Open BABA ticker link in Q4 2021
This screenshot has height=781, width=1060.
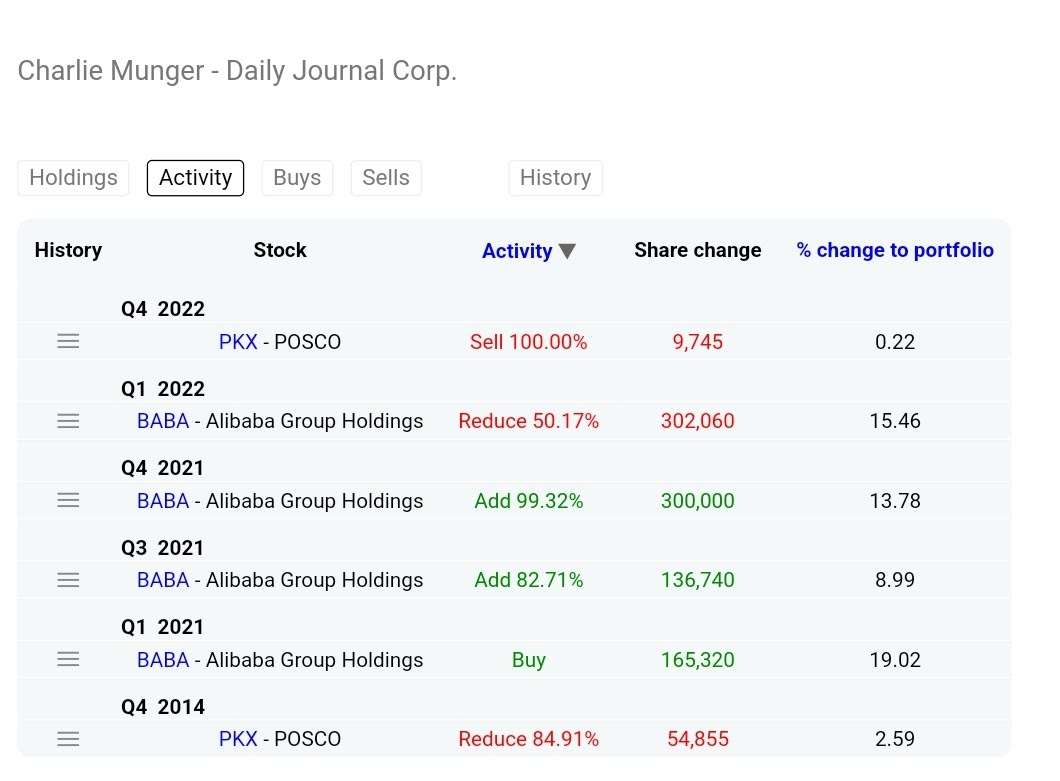(163, 501)
